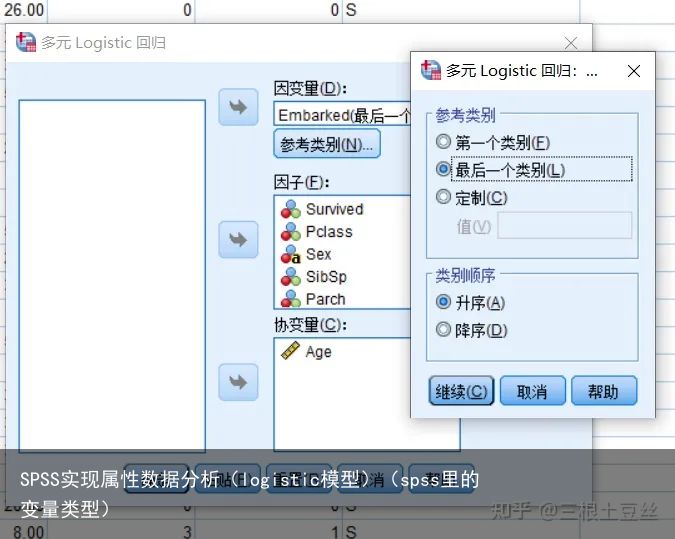The height and width of the screenshot is (539, 675).
Task: Click the SPSS icon in main dialog title
Action: click(26, 42)
